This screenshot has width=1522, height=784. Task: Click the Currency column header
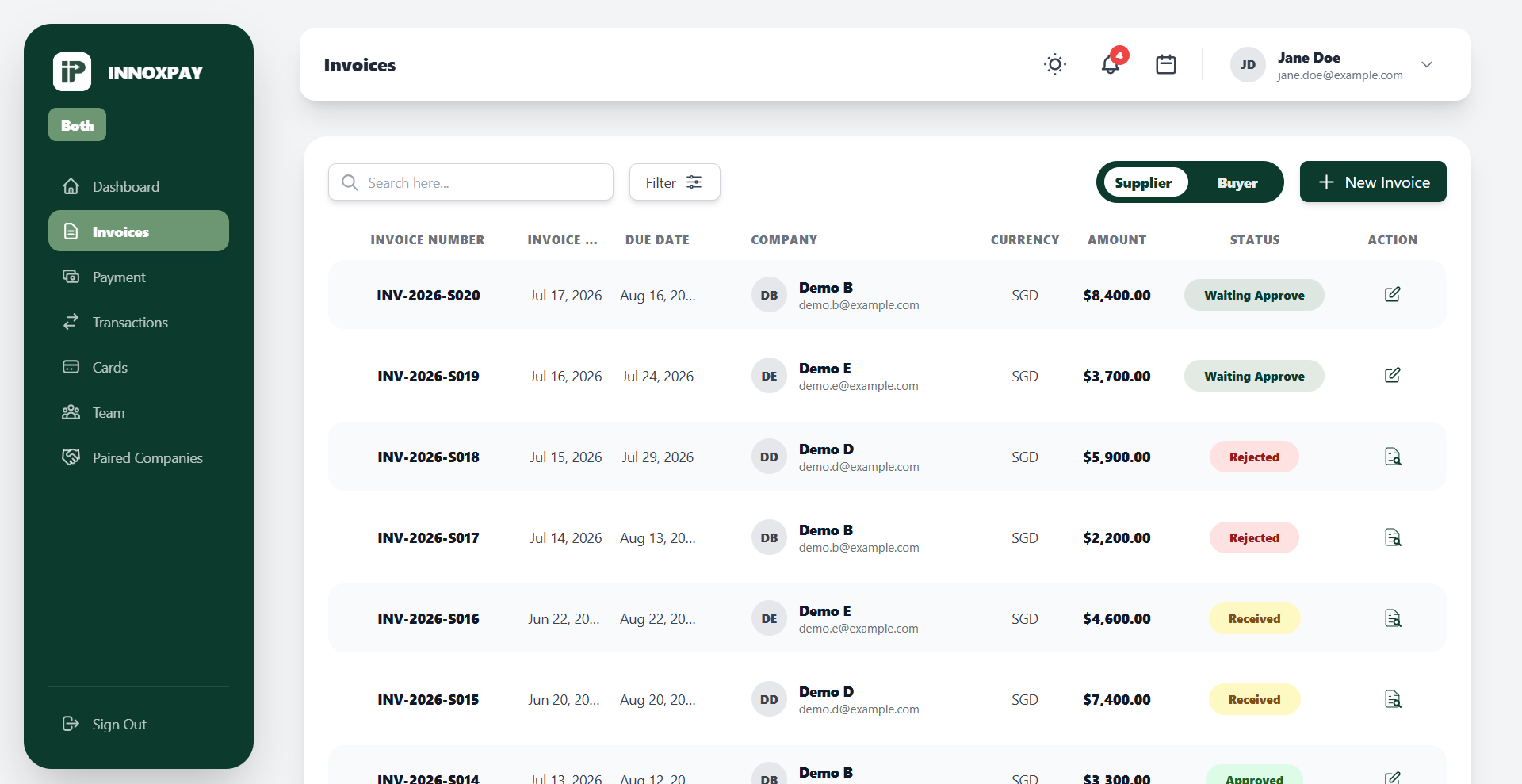1024,239
